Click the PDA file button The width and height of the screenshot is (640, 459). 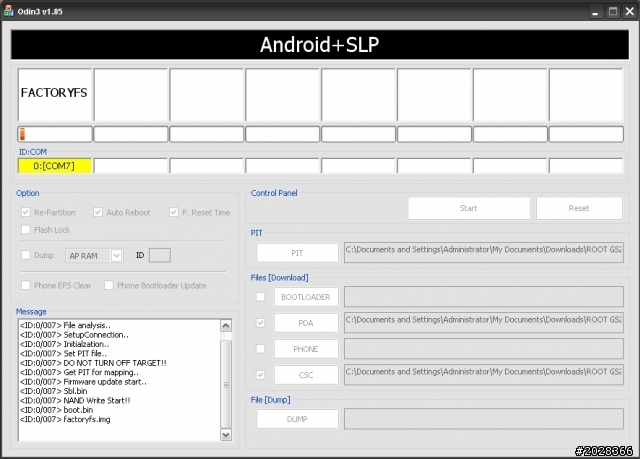coord(306,323)
